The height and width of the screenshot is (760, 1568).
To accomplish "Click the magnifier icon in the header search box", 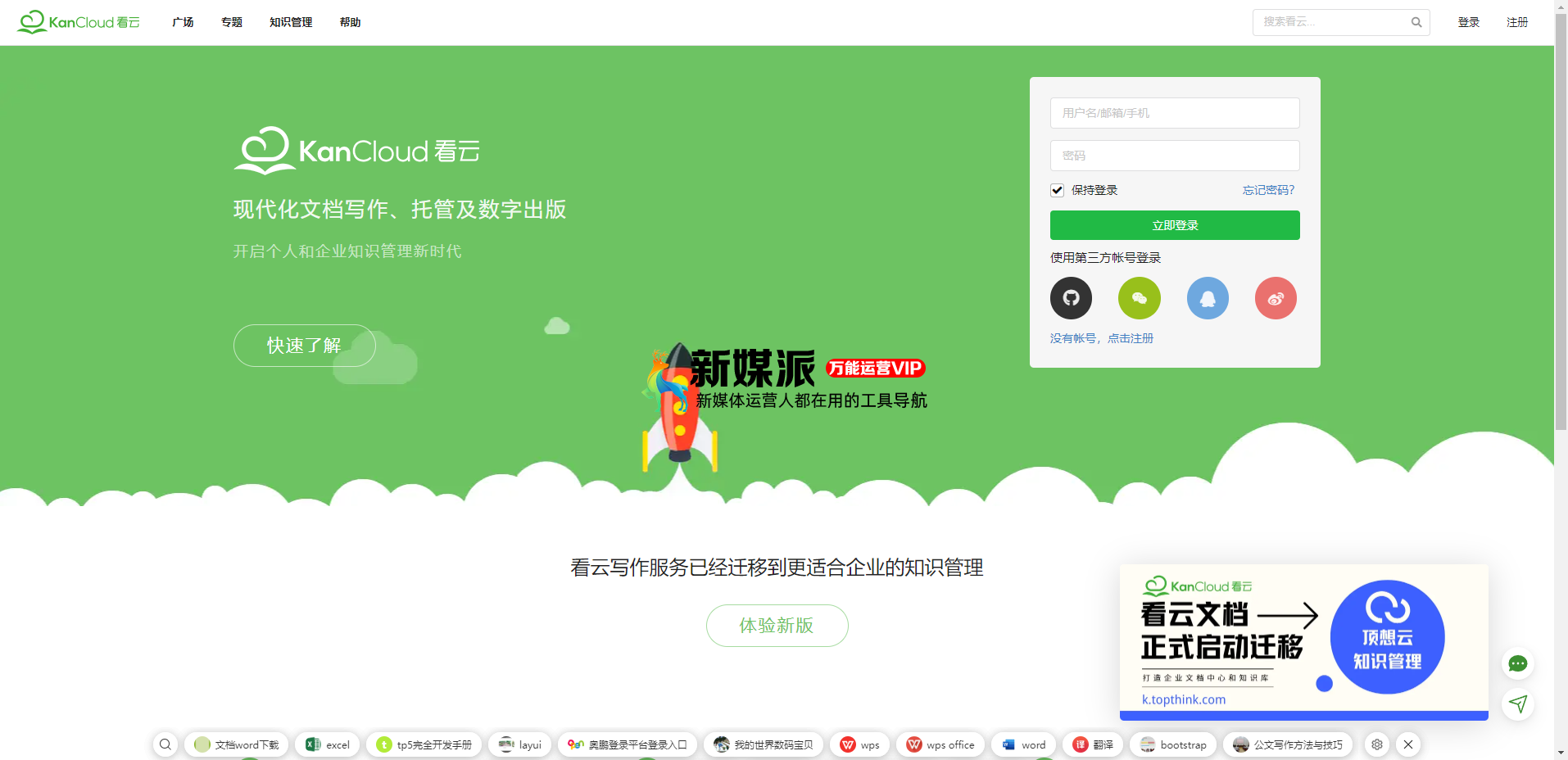I will point(1416,22).
